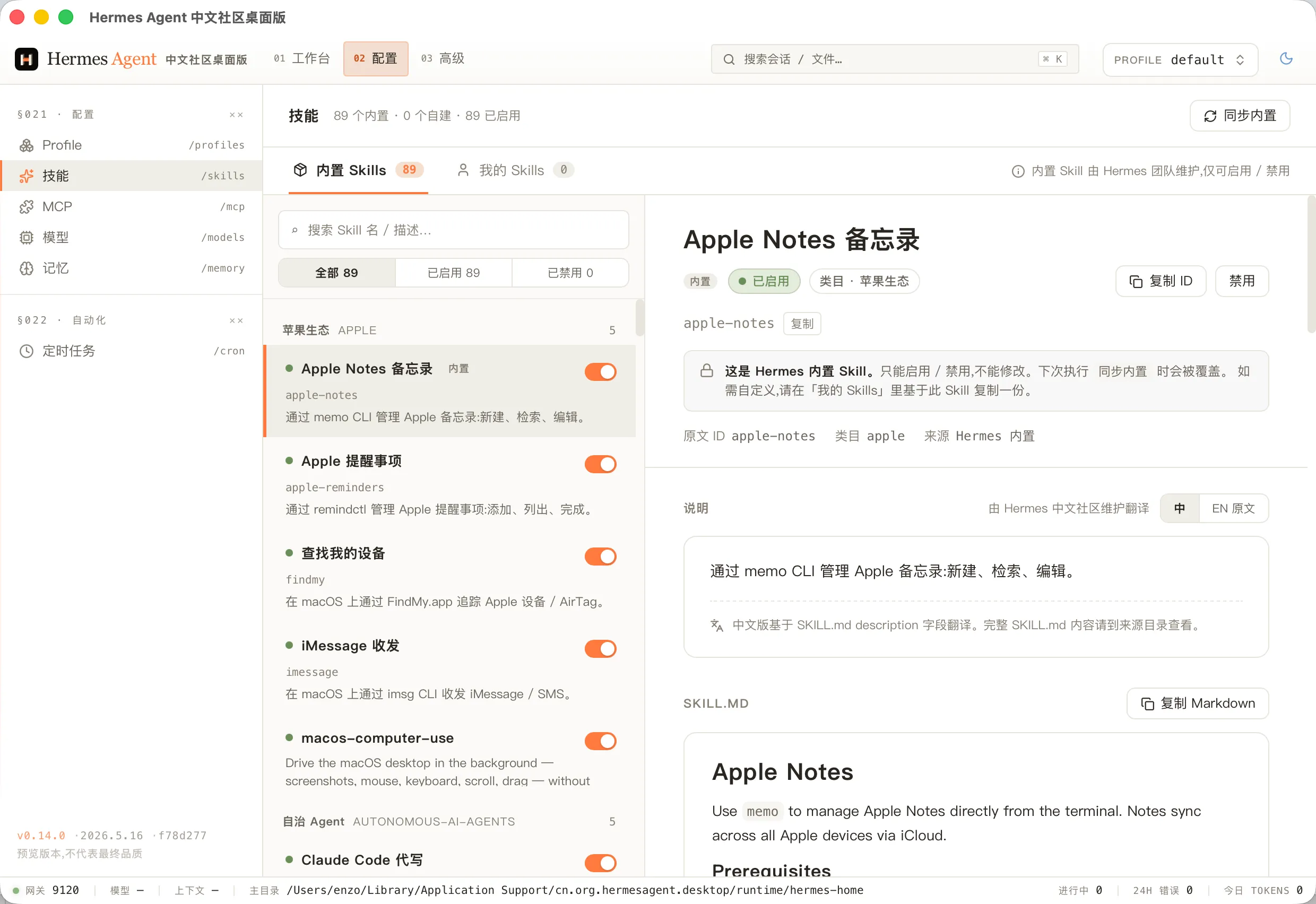Click the 模型 chip sidebar icon

coord(27,238)
